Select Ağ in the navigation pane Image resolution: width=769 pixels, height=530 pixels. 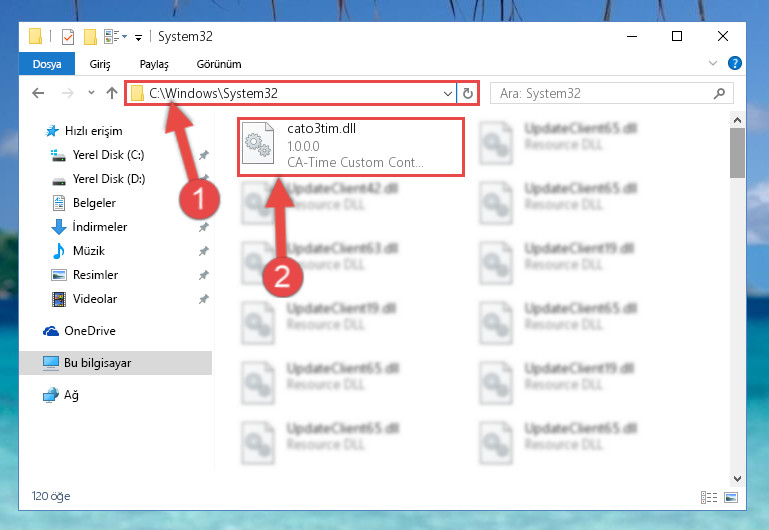[x=60, y=395]
